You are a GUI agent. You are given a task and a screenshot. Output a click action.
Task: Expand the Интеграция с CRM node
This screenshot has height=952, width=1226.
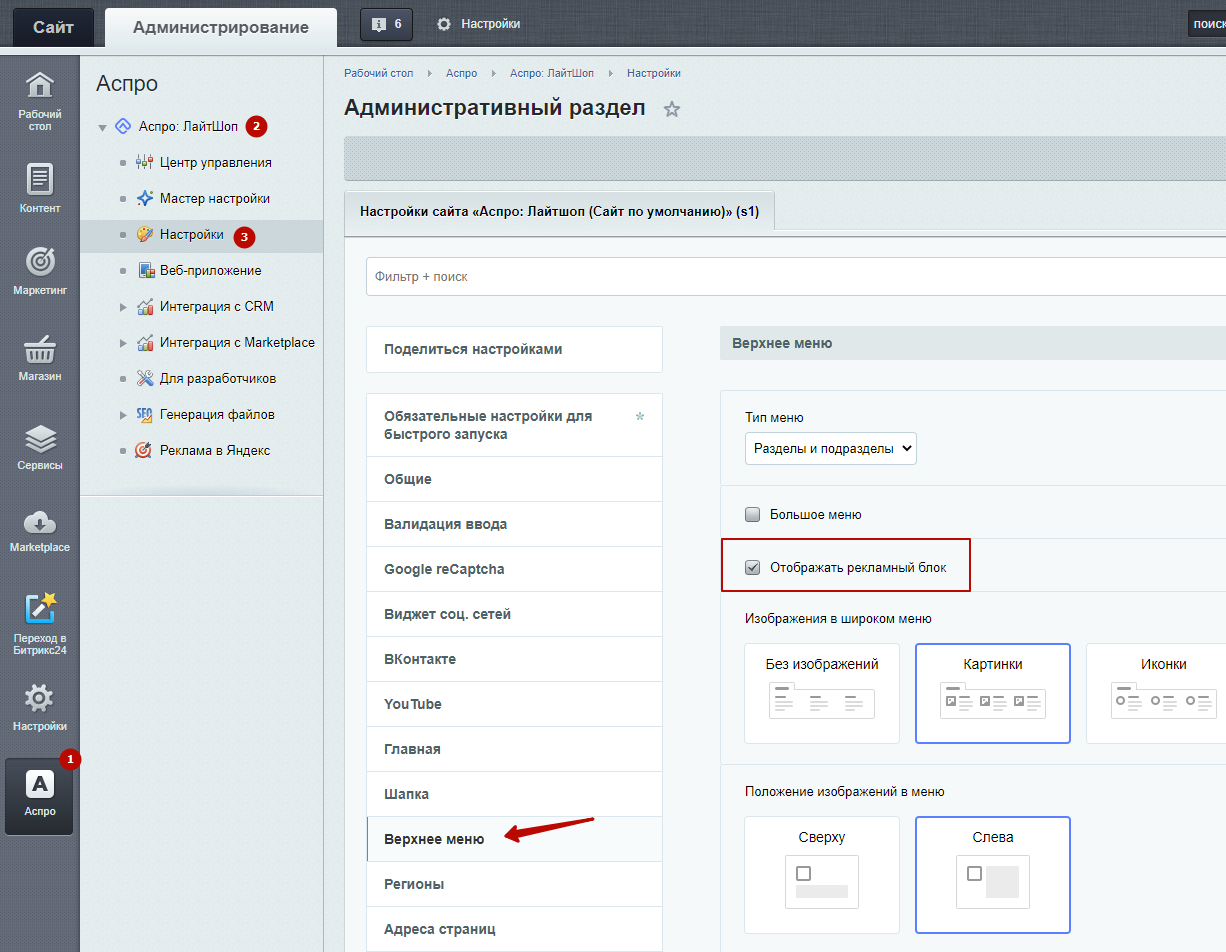(123, 306)
